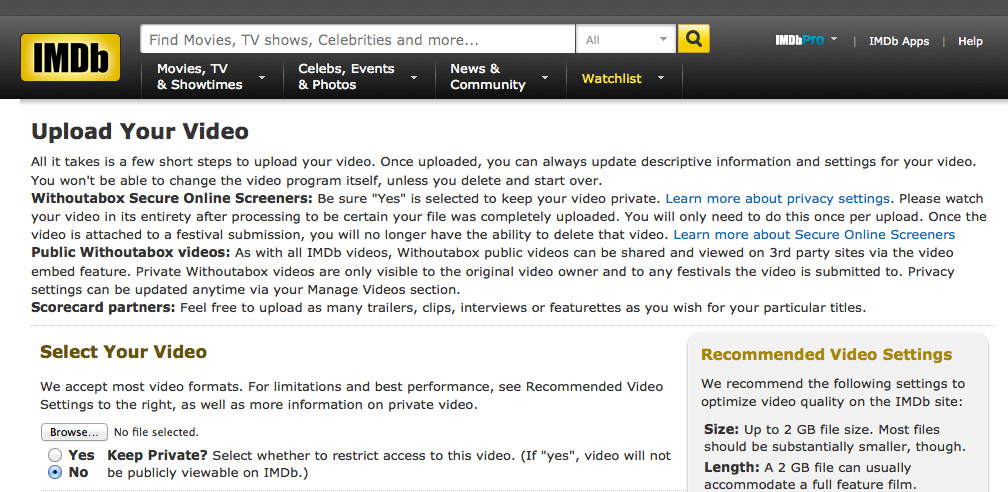
Task: Click the Size: label in settings panel
Action: click(x=723, y=429)
